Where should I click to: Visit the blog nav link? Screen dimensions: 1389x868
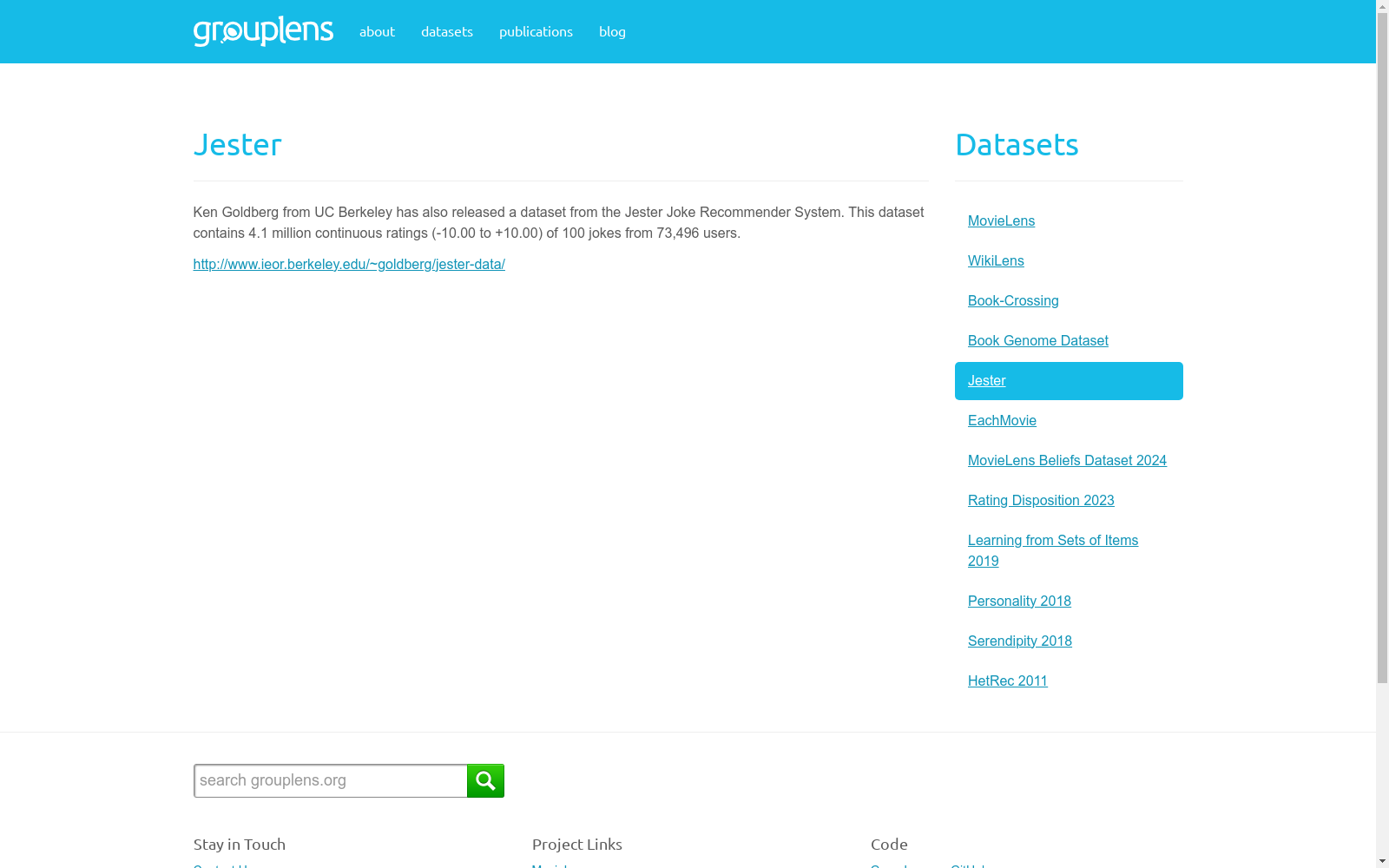pyautogui.click(x=612, y=31)
